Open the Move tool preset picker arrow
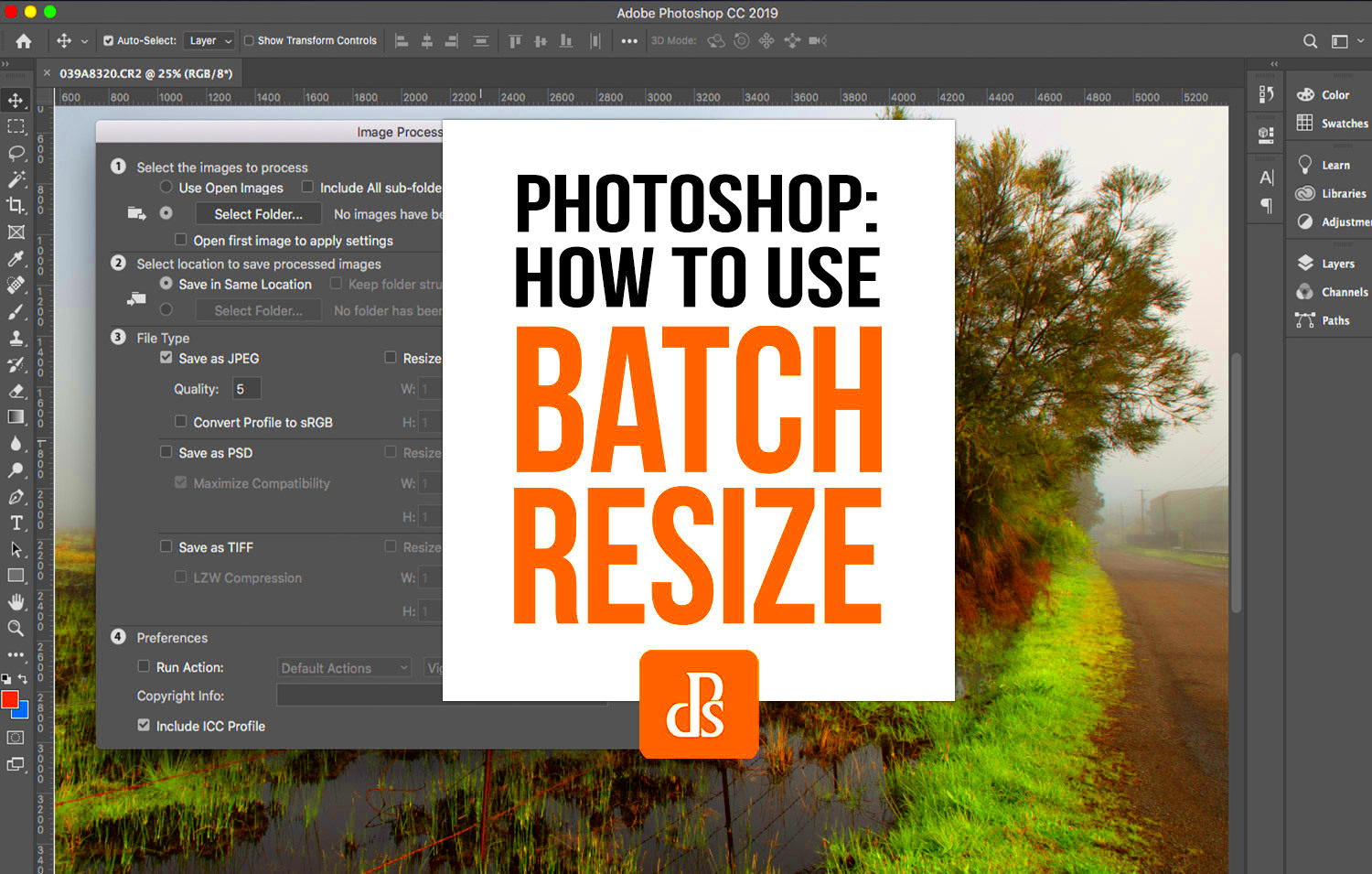Screen dimensions: 1372x874 pos(84,41)
